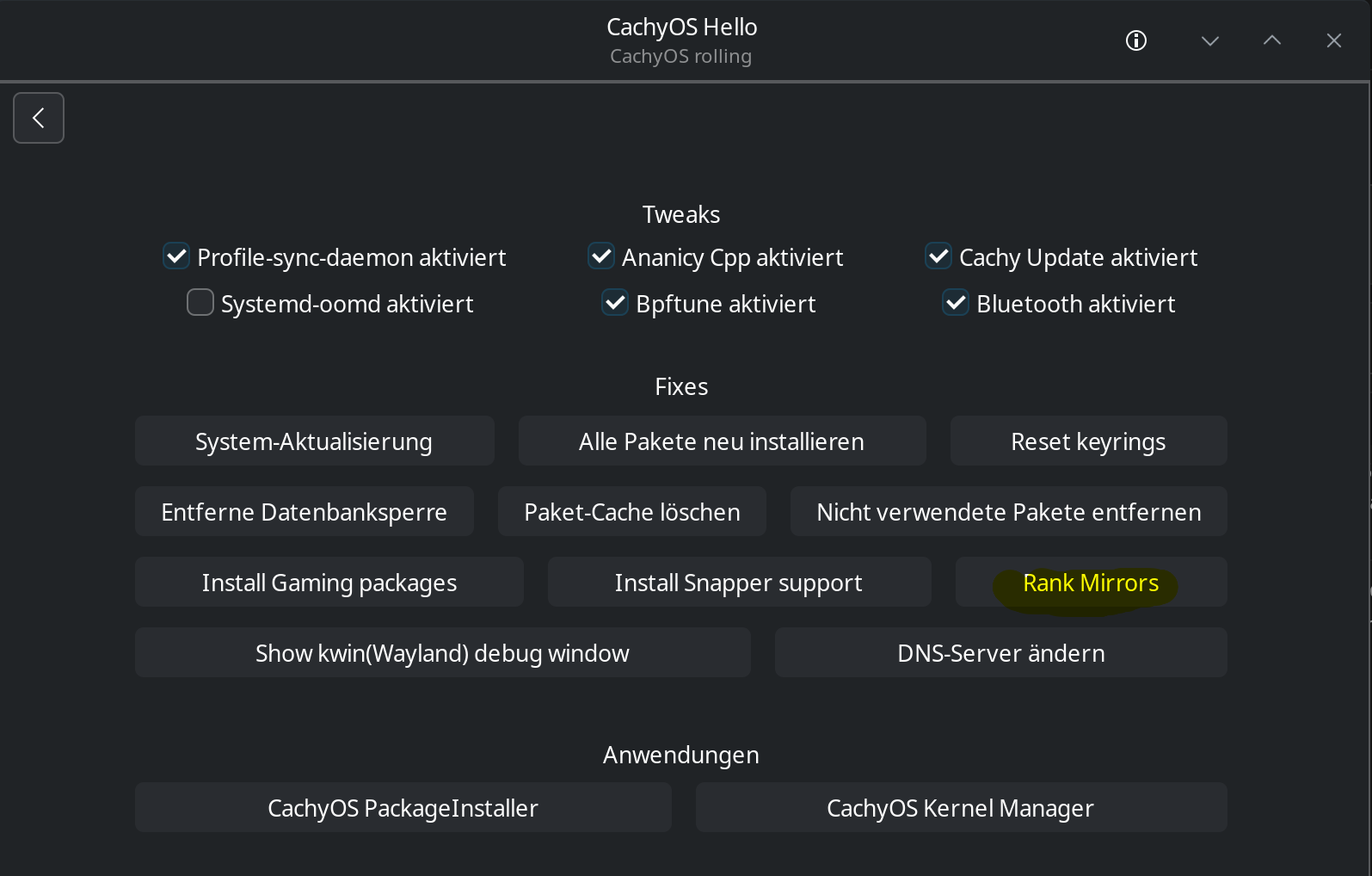1372x876 pixels.
Task: Enable Systemd-oomd checkbox
Action: pos(200,303)
